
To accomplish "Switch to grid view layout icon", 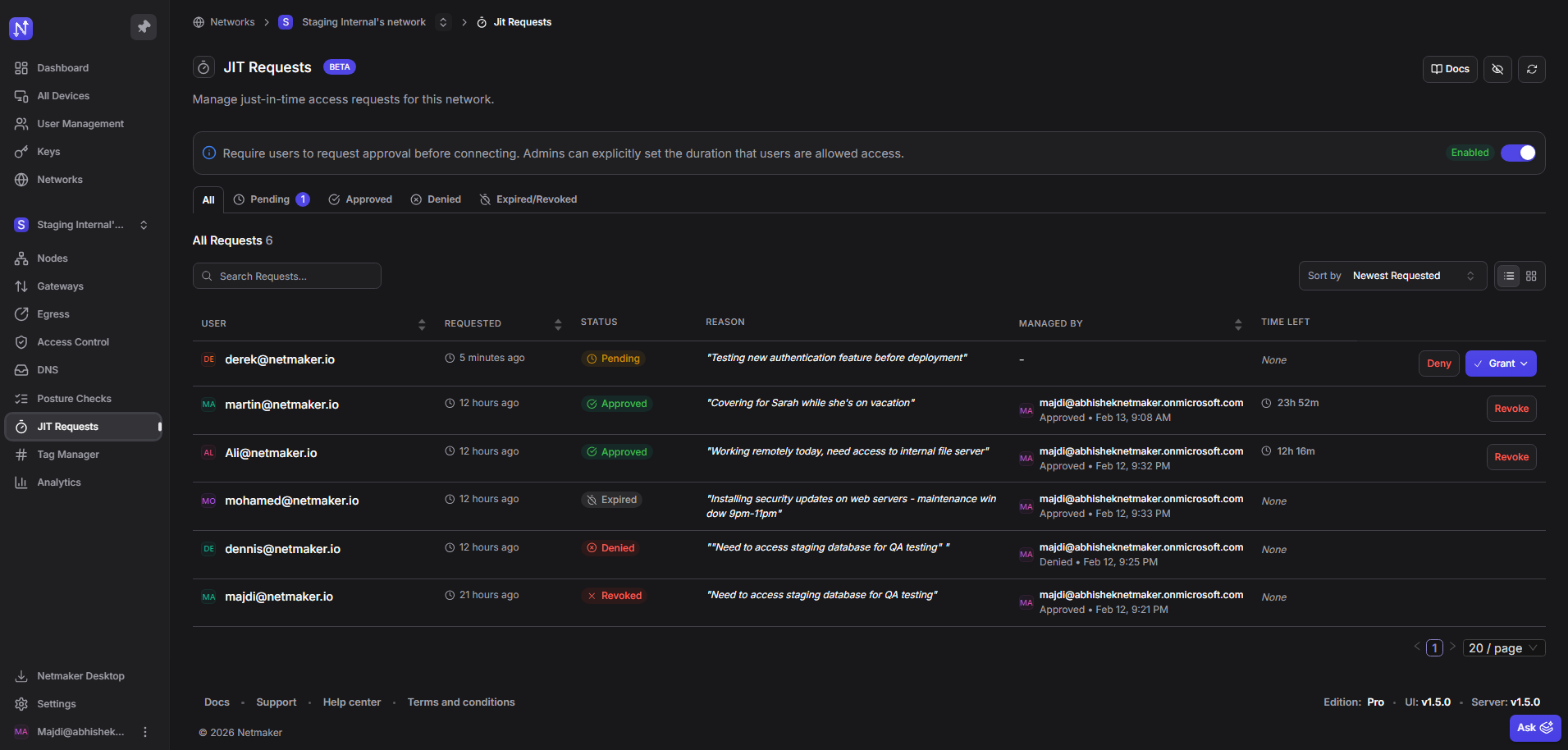I will [x=1531, y=277].
